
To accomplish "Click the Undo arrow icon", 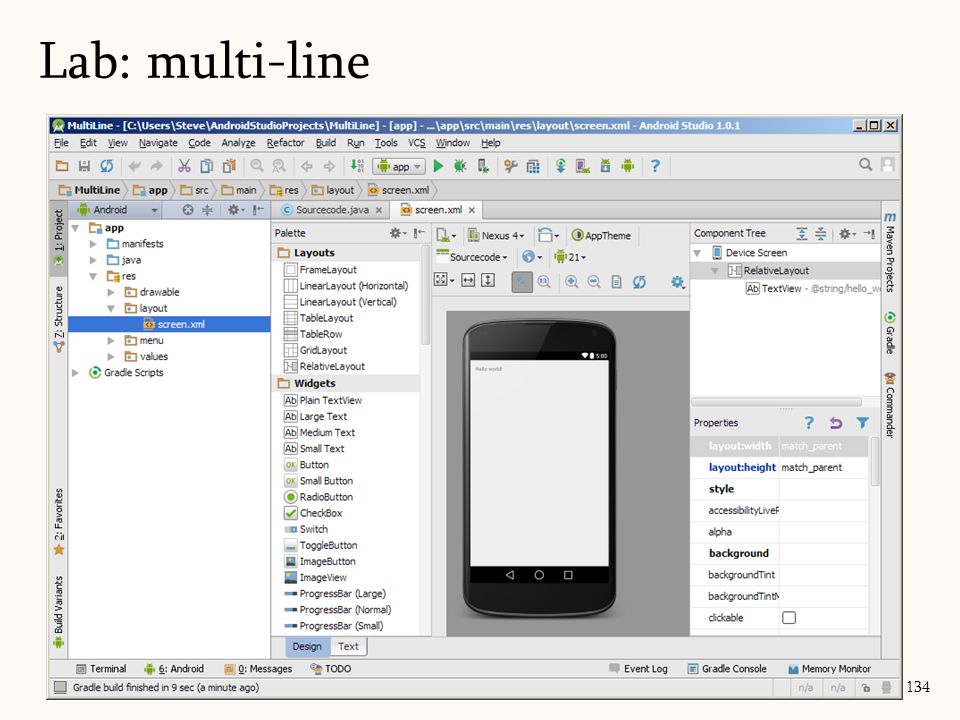I will pyautogui.click(x=135, y=166).
